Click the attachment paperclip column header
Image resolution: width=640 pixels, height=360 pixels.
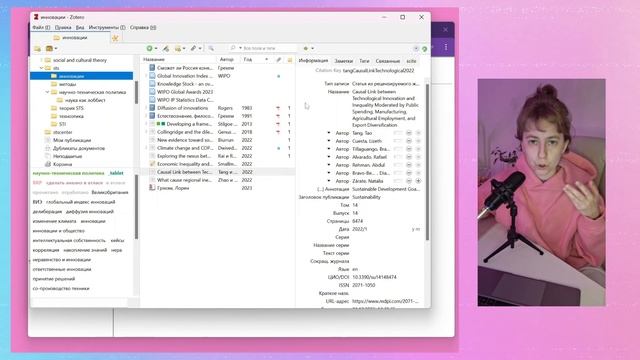click(x=278, y=60)
